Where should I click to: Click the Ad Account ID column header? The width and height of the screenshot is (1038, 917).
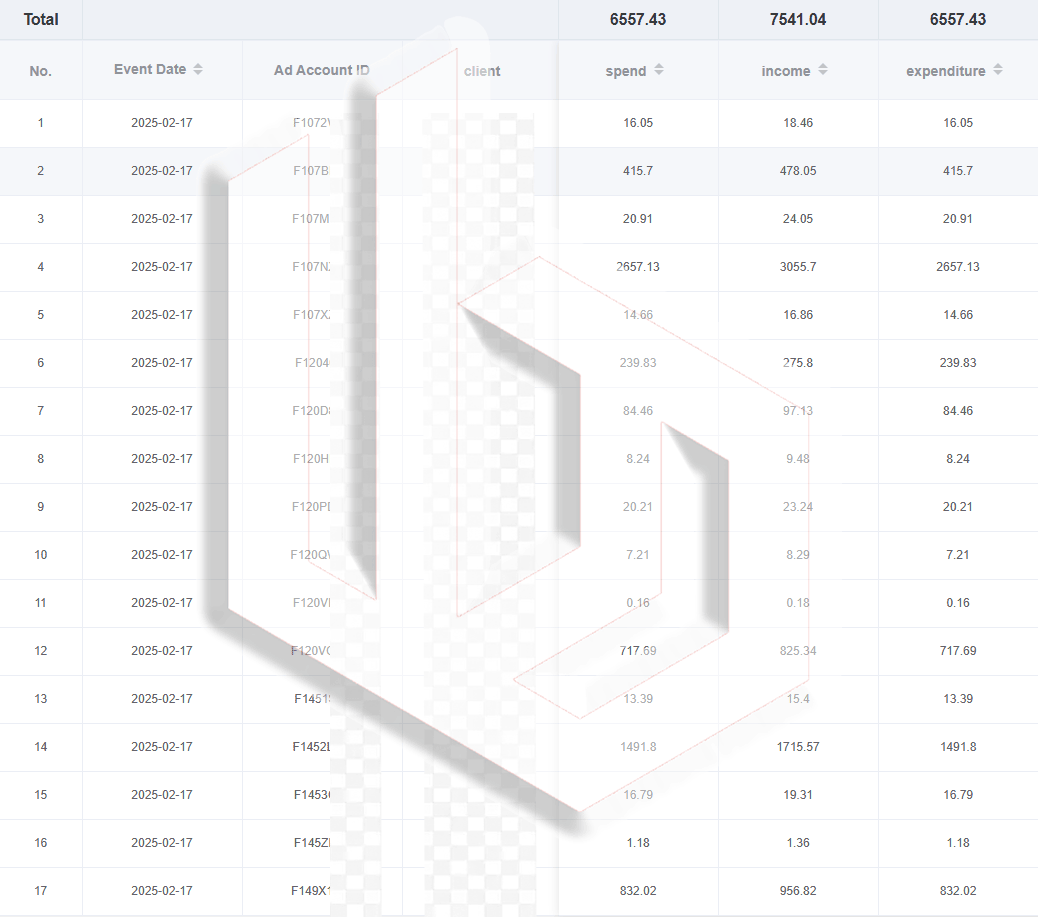point(322,70)
